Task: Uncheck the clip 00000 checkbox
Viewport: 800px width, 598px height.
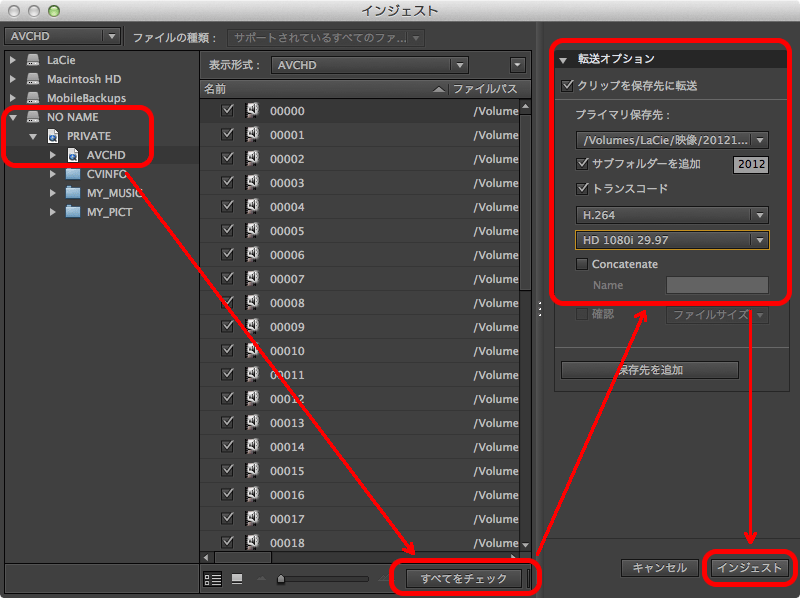Action: (x=228, y=111)
